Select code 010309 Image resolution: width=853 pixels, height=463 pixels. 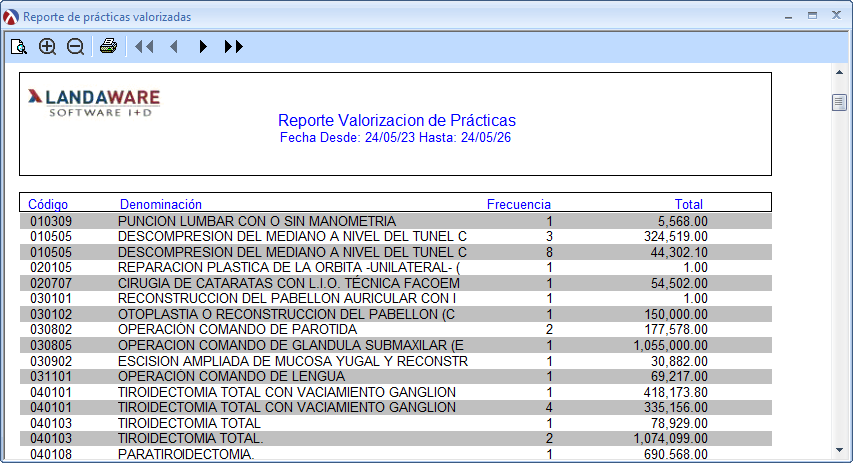point(51,221)
